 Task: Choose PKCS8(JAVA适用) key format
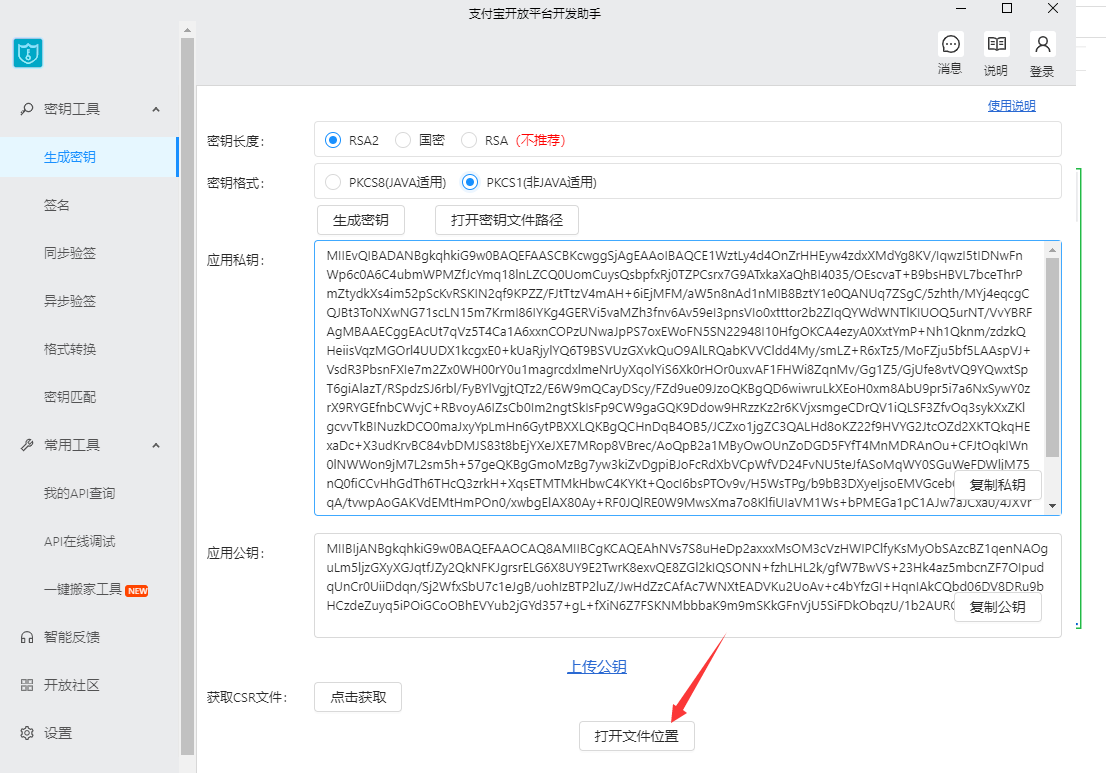[x=333, y=182]
